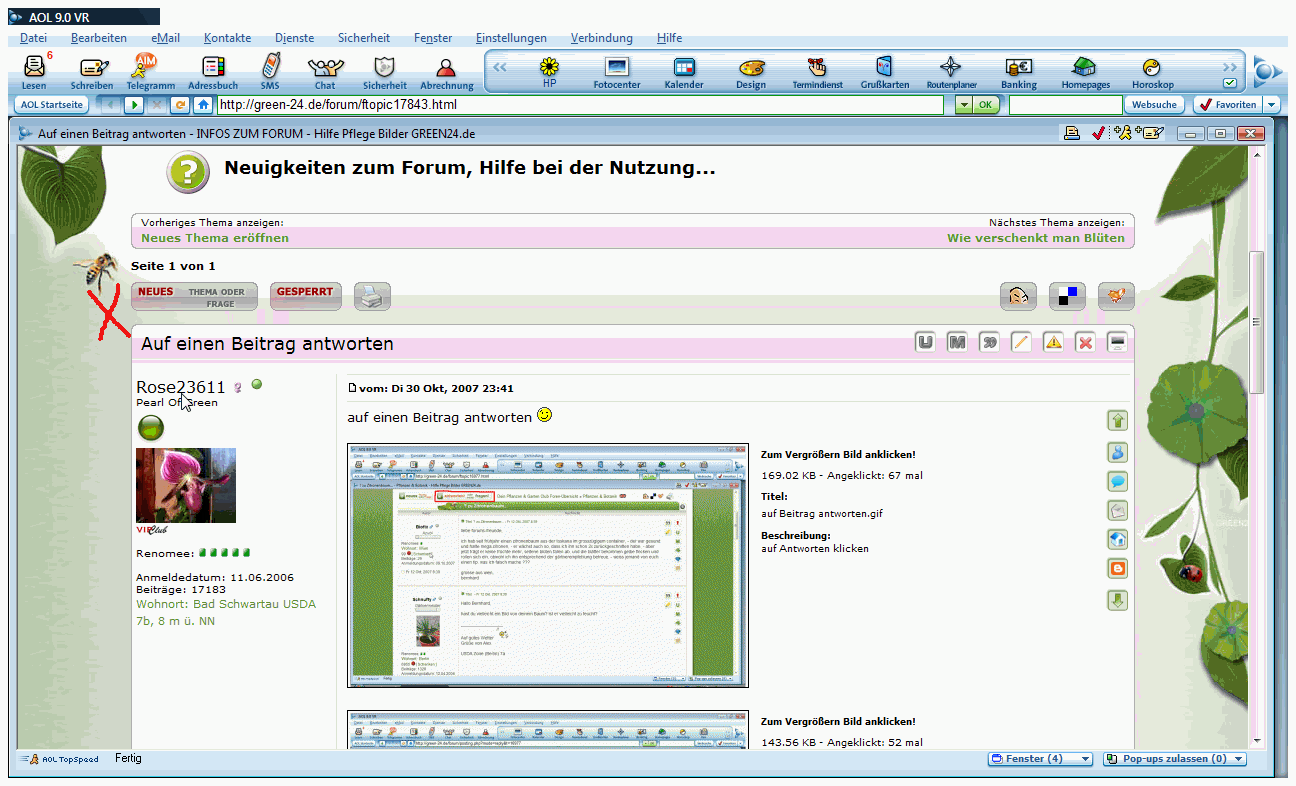Open the Bearbeiten menu

tap(99, 38)
